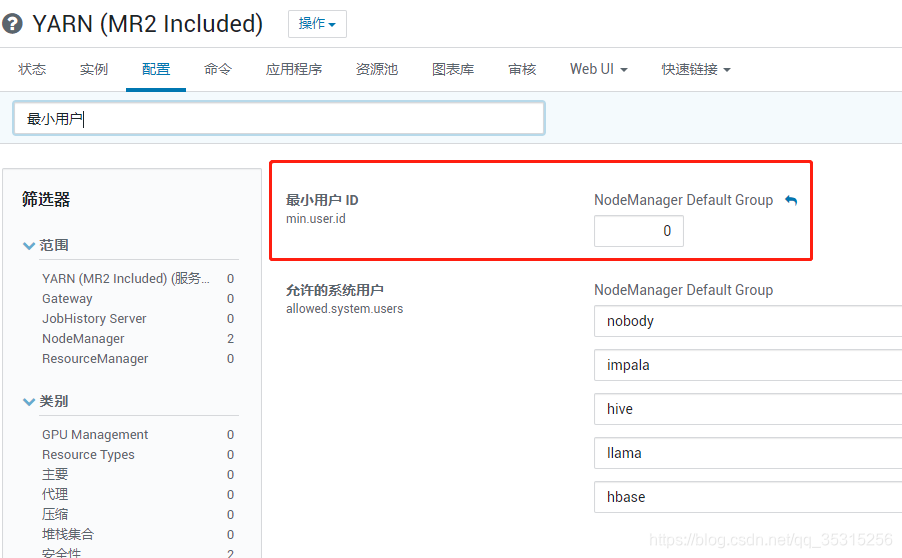The width and height of the screenshot is (902, 558).
Task: Click the 筛选器 filters heading
Action: (x=46, y=199)
